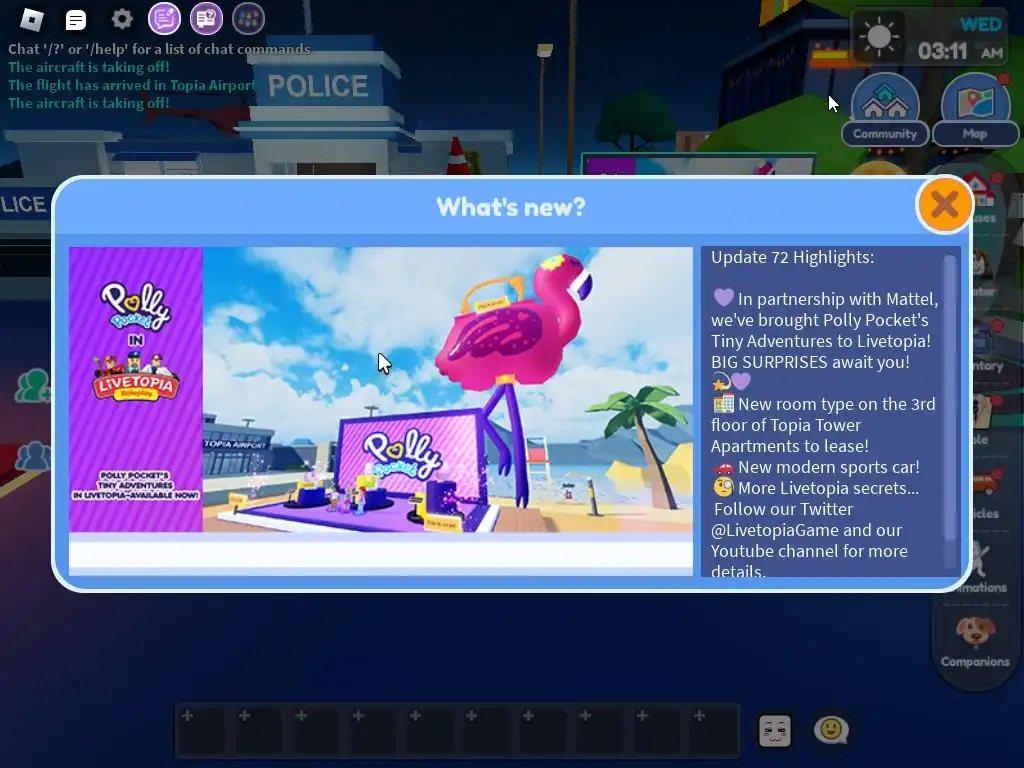This screenshot has width=1024, height=768.
Task: Click the Polly Pocket promo image
Action: pos(381,389)
